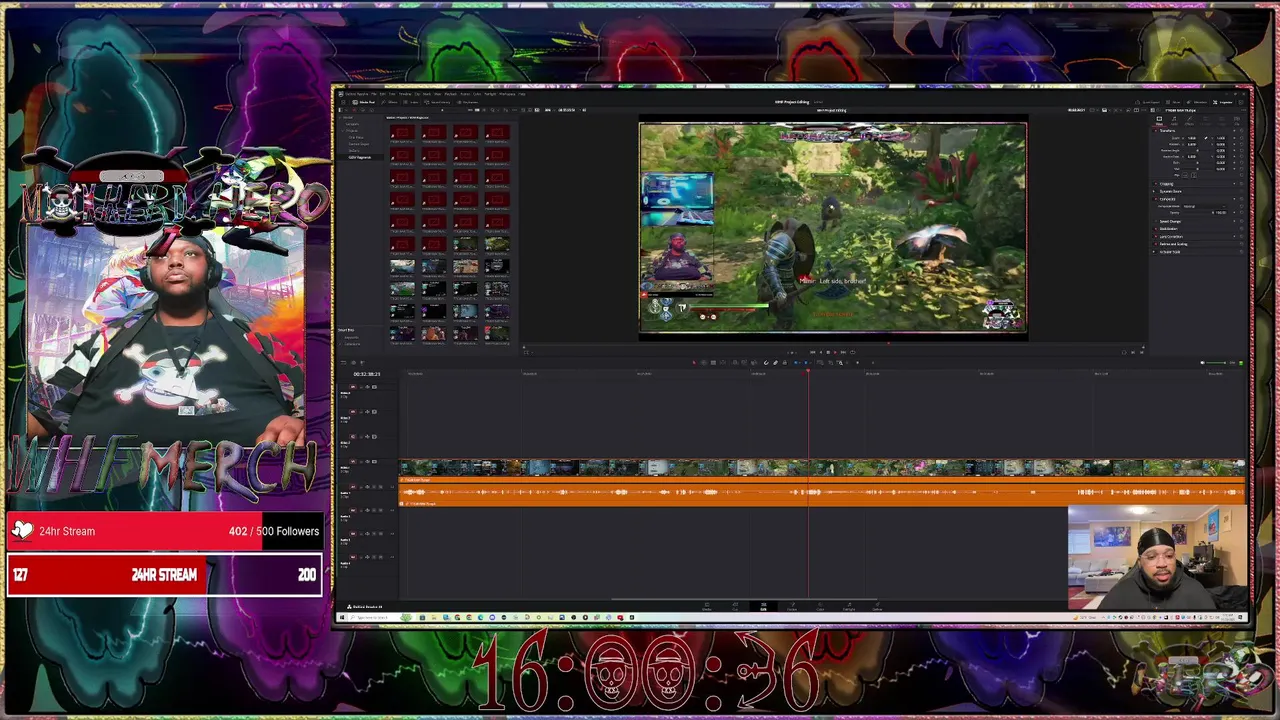
Task: Open the viewer zoom percentage dropdown
Action: pos(548,110)
